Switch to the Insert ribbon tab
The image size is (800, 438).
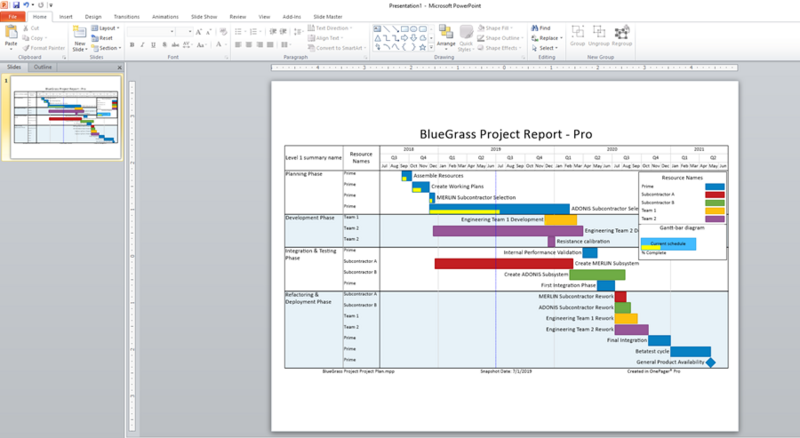[66, 17]
